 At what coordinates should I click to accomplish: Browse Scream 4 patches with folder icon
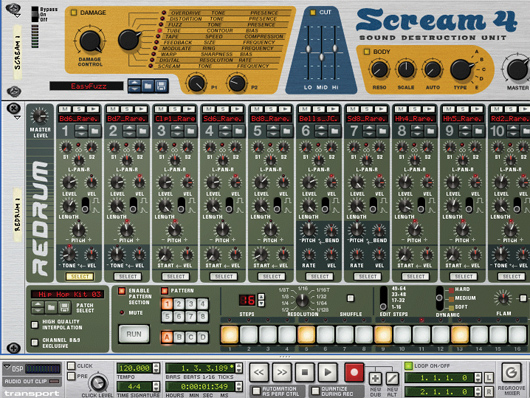[x=148, y=86]
